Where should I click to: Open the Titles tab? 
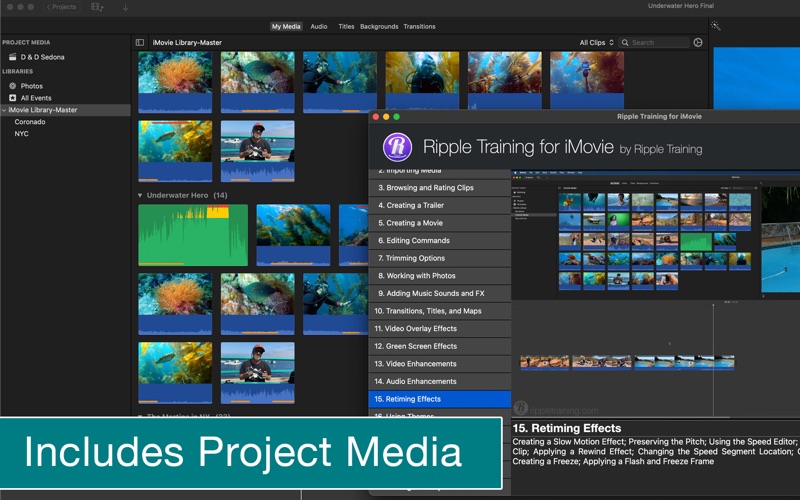tap(346, 27)
